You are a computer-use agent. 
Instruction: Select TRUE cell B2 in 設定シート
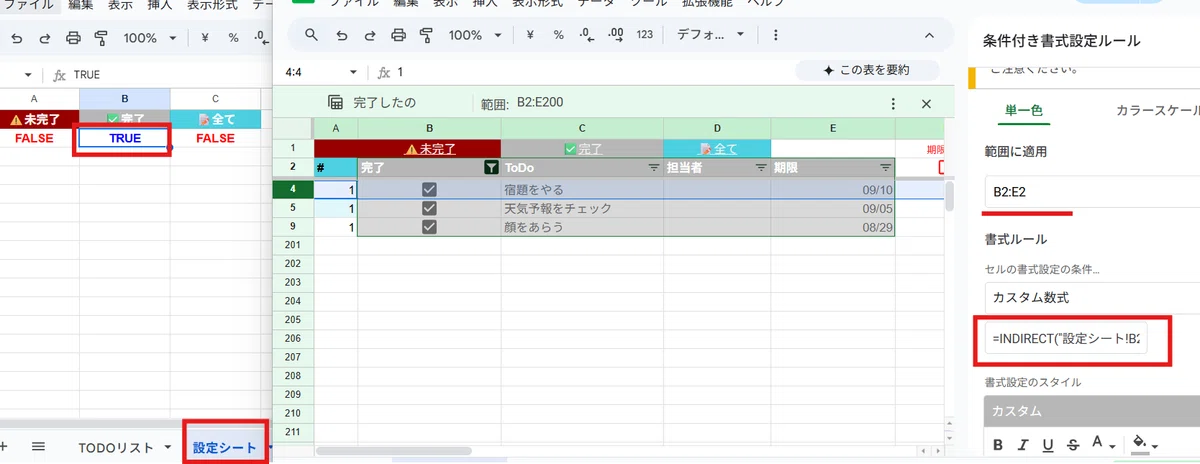[124, 139]
